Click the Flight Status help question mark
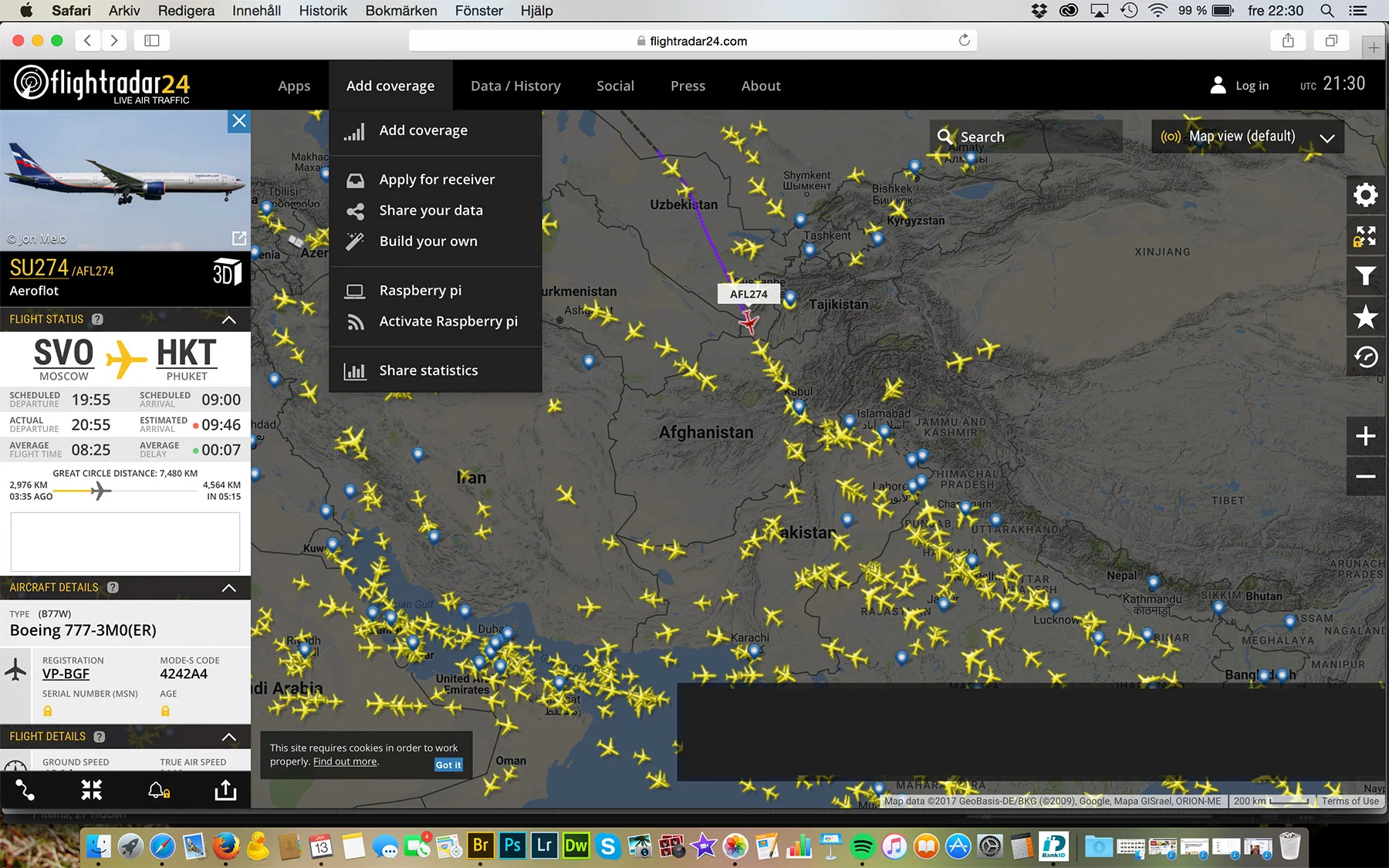This screenshot has width=1389, height=868. click(x=97, y=319)
